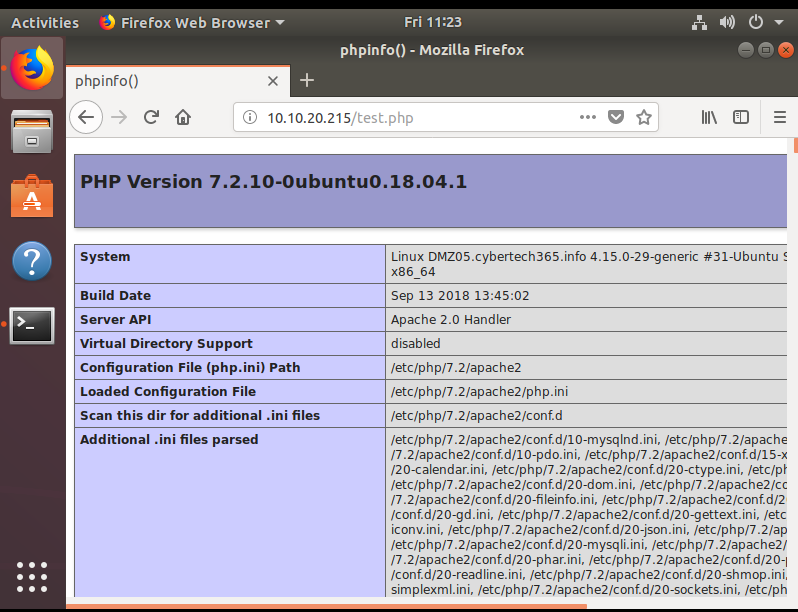Open a new tab with plus button
798x612 pixels.
tap(307, 80)
